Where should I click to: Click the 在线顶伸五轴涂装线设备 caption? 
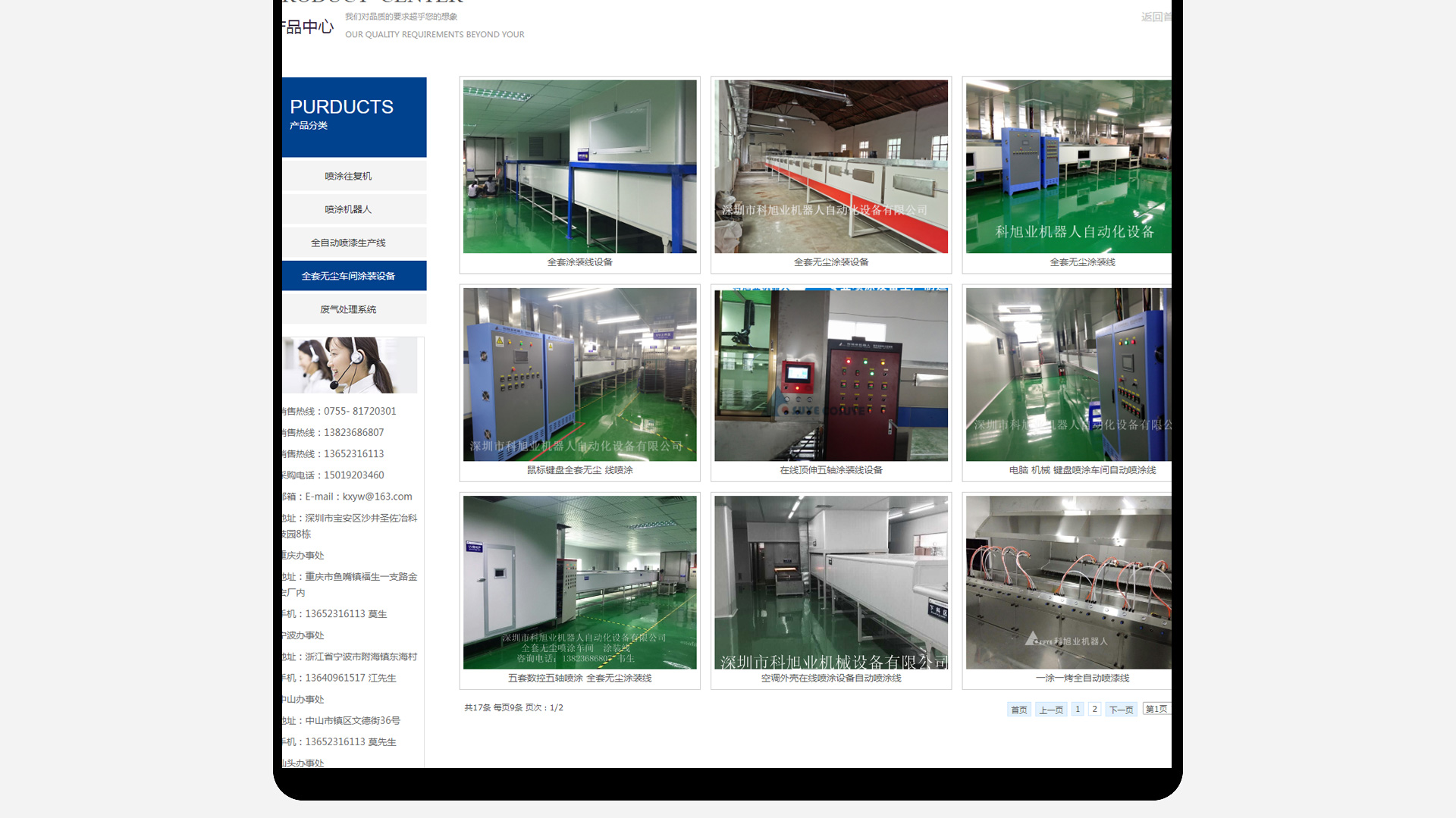click(x=831, y=470)
